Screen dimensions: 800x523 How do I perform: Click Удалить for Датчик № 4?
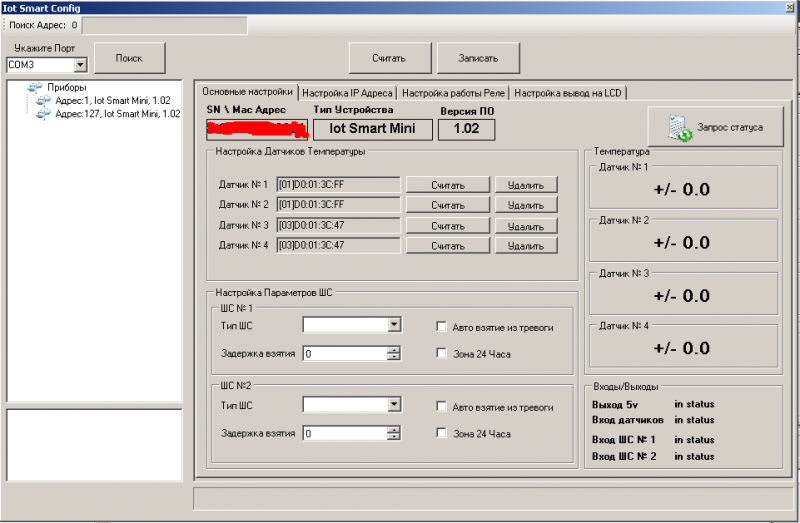[526, 246]
